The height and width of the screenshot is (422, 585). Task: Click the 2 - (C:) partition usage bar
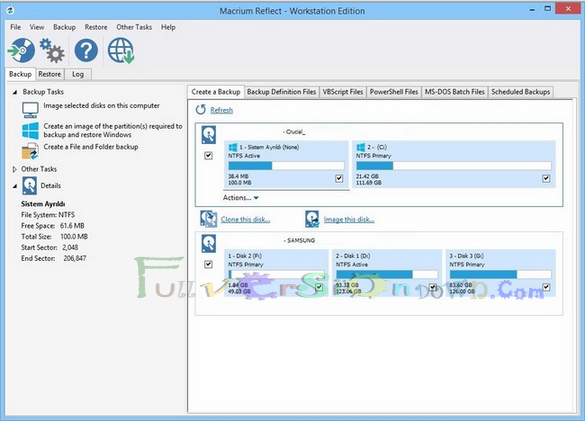(x=454, y=166)
